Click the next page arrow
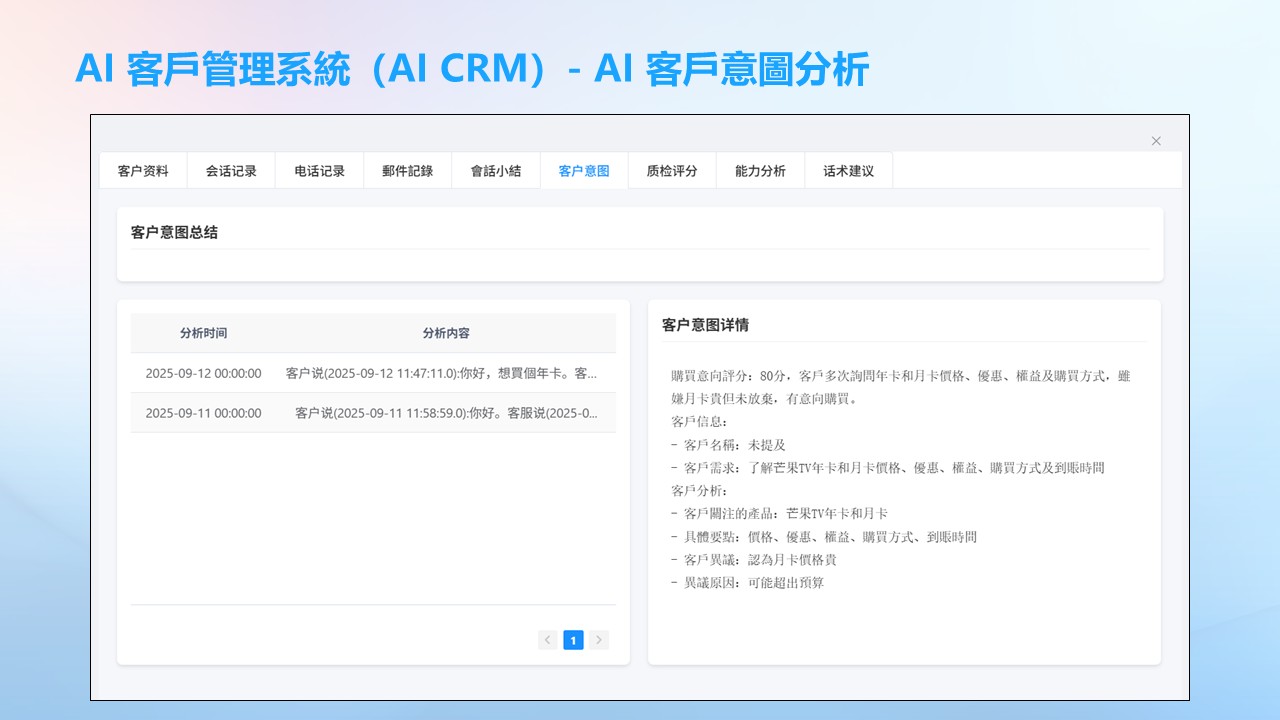This screenshot has width=1280, height=720. coord(598,640)
